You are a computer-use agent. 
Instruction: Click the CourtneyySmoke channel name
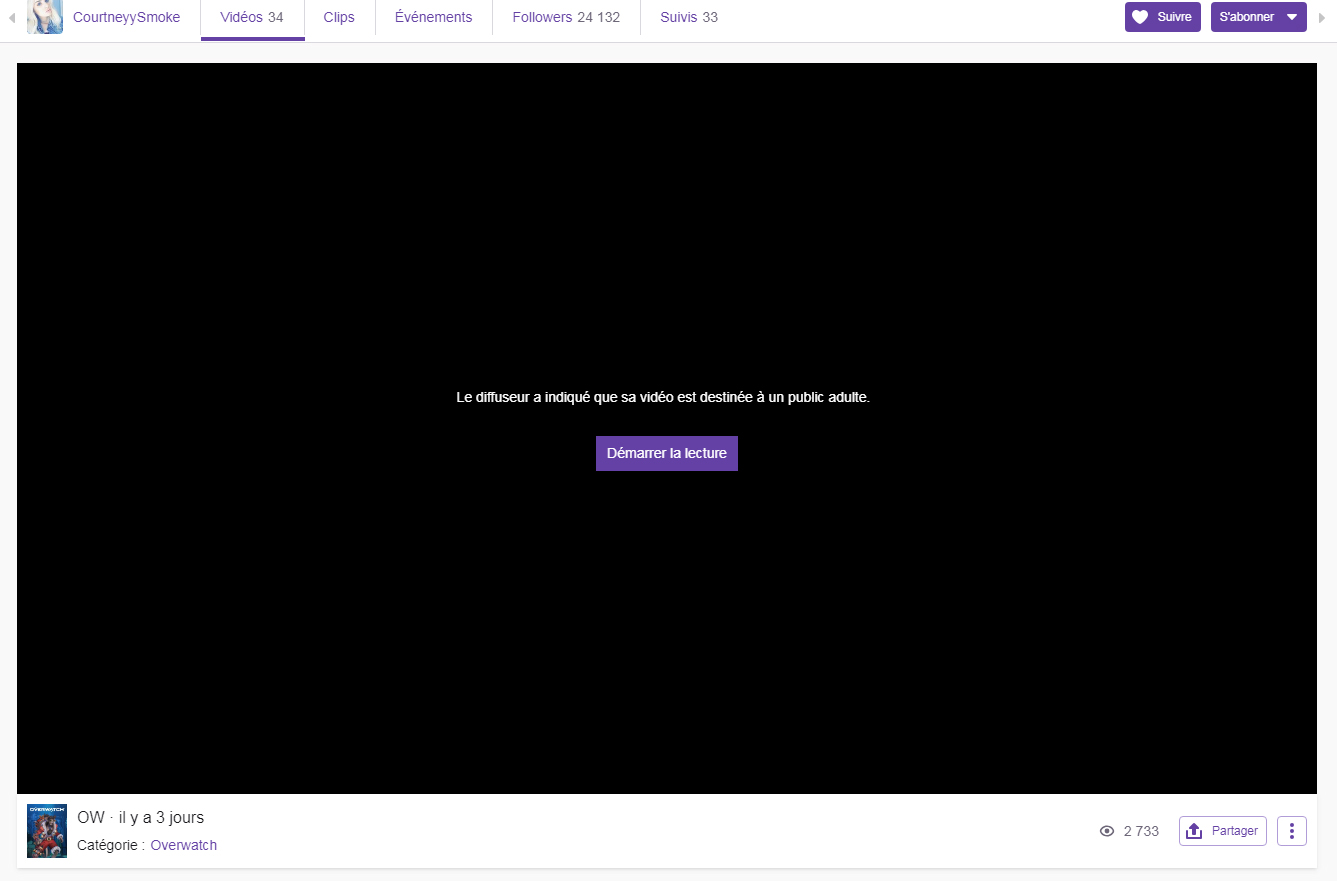pos(127,17)
